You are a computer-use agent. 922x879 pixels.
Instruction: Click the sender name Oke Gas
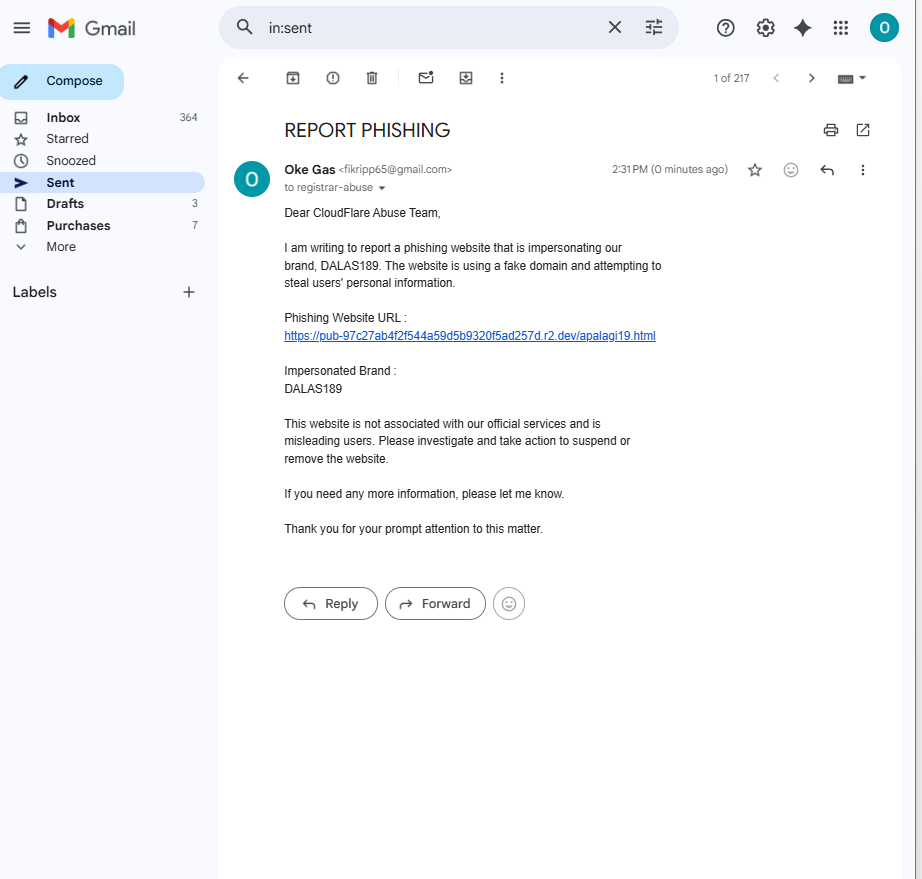coord(309,169)
